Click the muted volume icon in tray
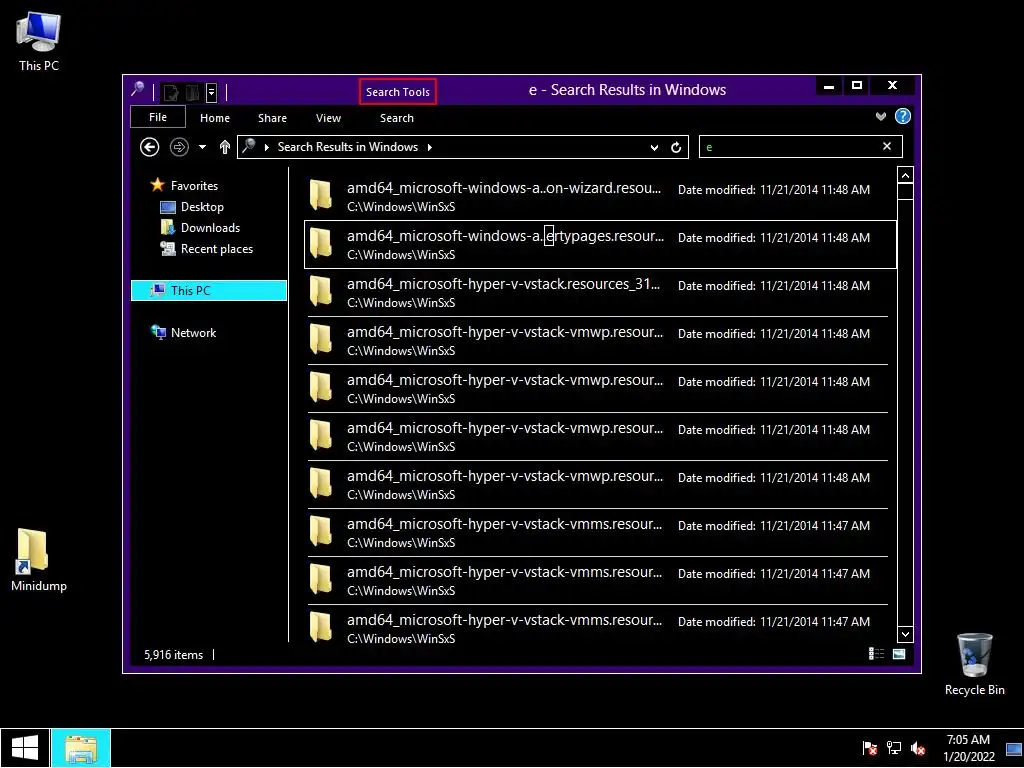 pyautogui.click(x=918, y=749)
